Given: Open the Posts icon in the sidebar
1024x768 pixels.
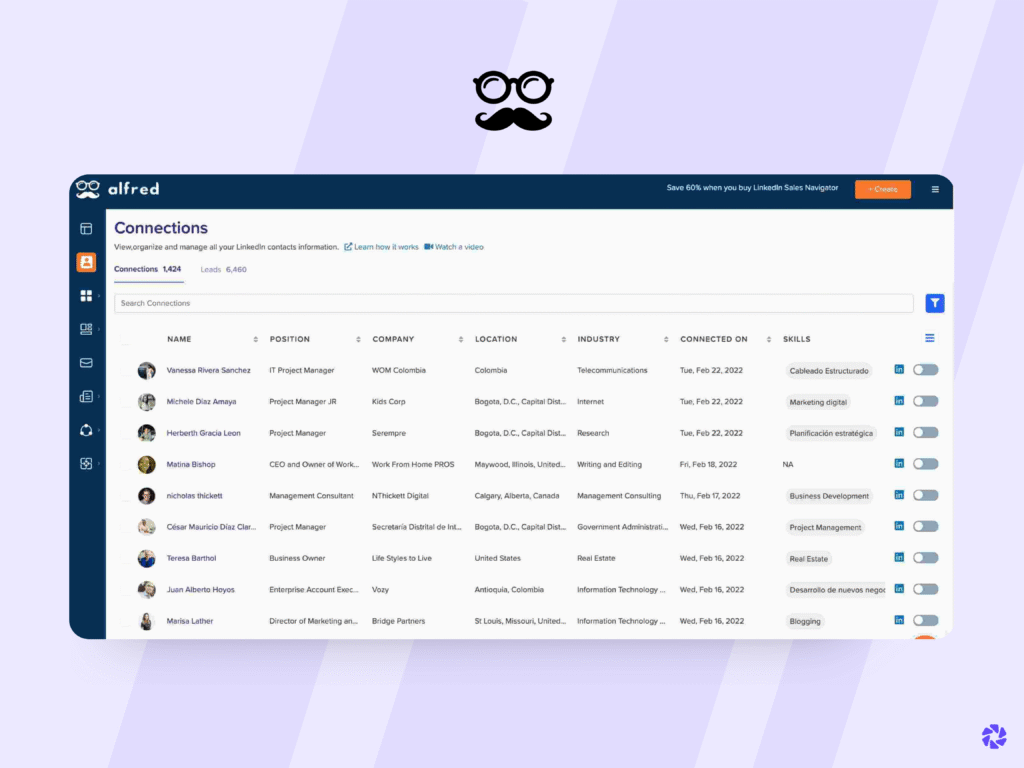Looking at the screenshot, I should tap(87, 396).
